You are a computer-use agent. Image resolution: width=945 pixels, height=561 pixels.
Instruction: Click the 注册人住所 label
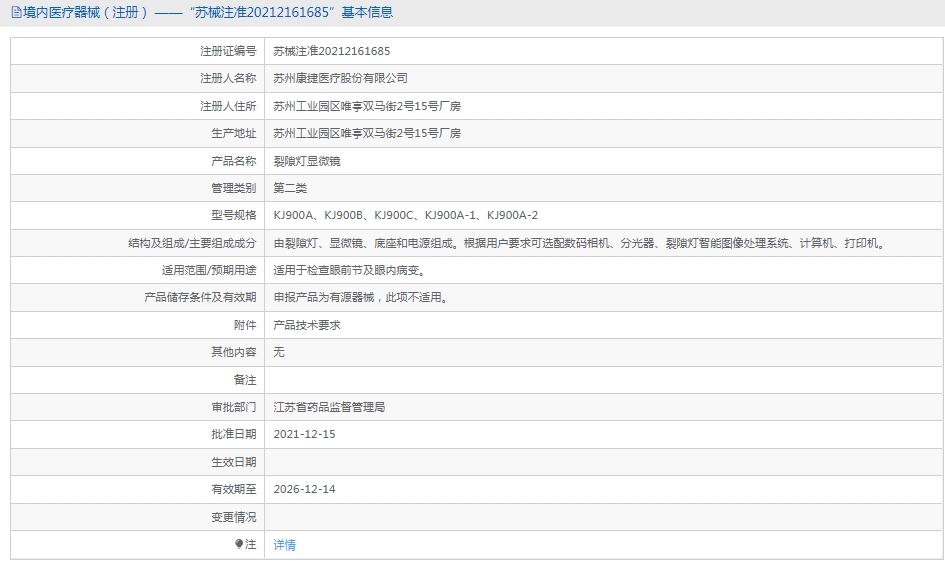(228, 106)
